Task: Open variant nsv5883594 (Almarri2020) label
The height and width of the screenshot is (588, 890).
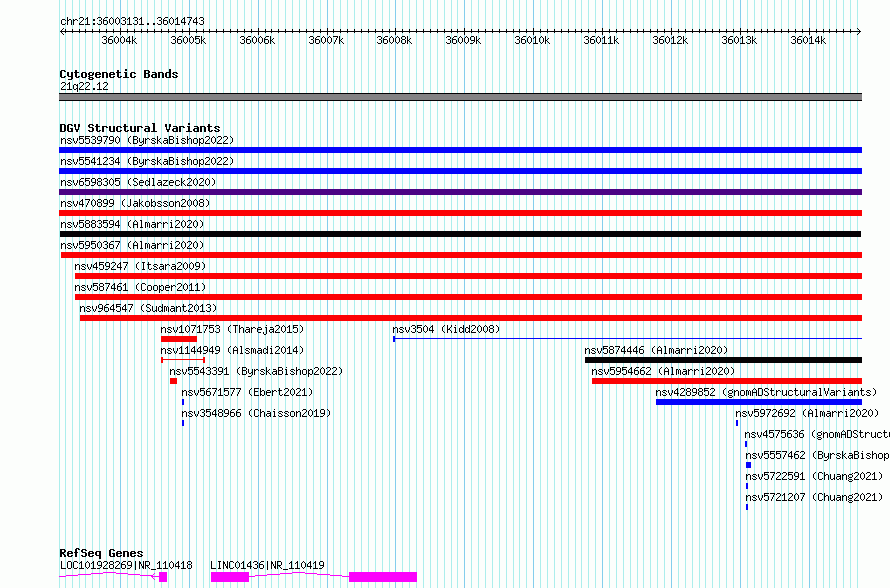Action: tap(132, 224)
